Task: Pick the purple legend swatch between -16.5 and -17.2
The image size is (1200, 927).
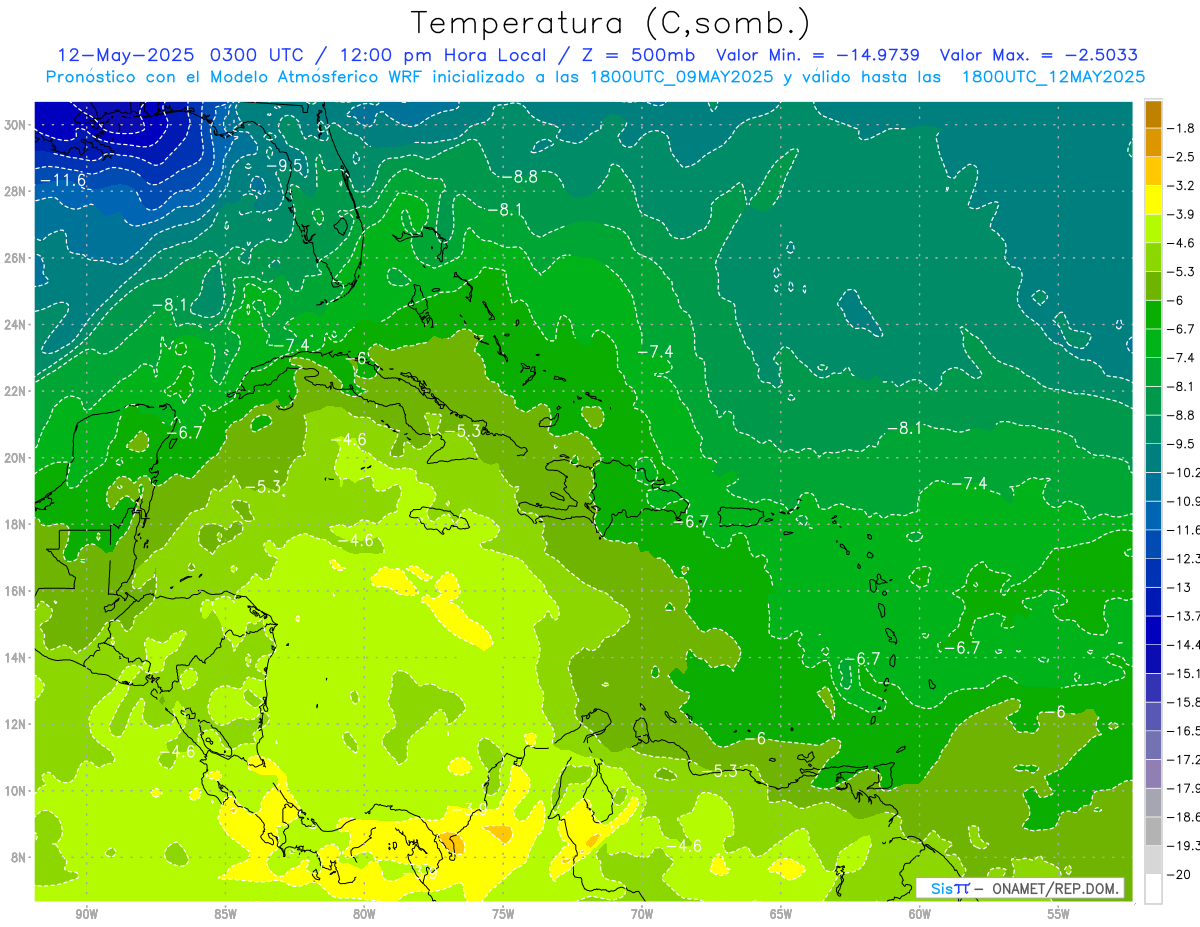Action: pyautogui.click(x=1153, y=745)
